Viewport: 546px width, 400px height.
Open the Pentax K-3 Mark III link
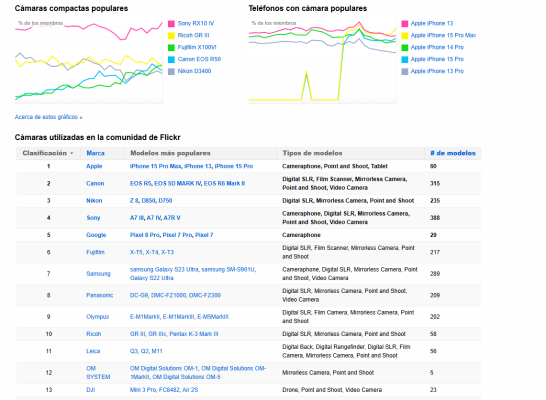click(194, 334)
